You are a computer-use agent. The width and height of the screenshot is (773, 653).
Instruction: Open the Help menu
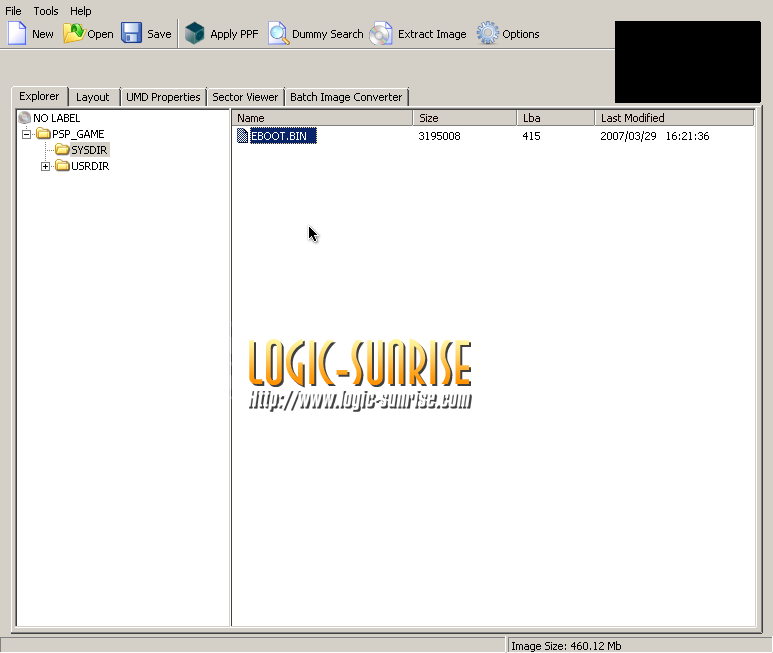(x=80, y=11)
